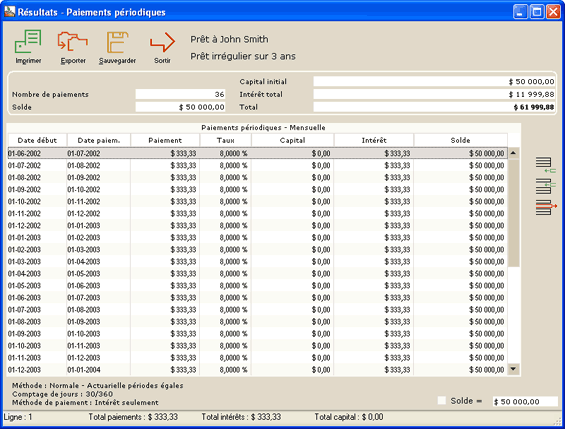The width and height of the screenshot is (565, 429).
Task: Click the row-list icon with red arrow
Action: coord(546,207)
